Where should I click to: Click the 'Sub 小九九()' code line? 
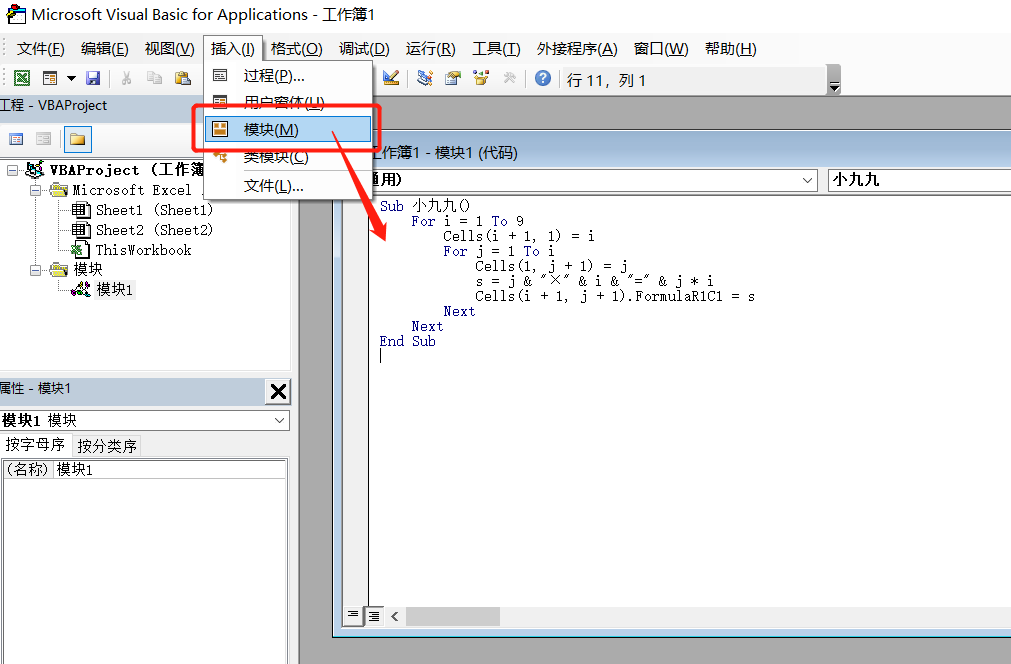pos(425,206)
